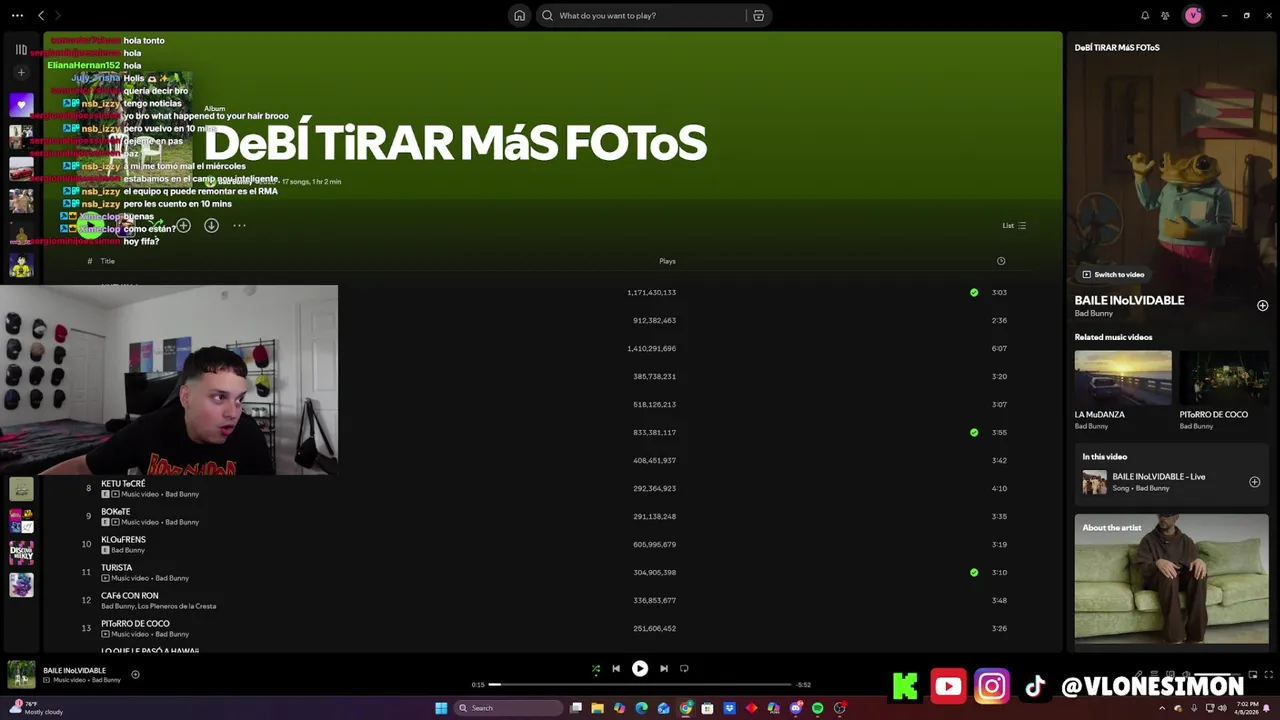Open BAILE INoLVIDABLE - Live song
The image size is (1280, 720).
tap(1158, 477)
